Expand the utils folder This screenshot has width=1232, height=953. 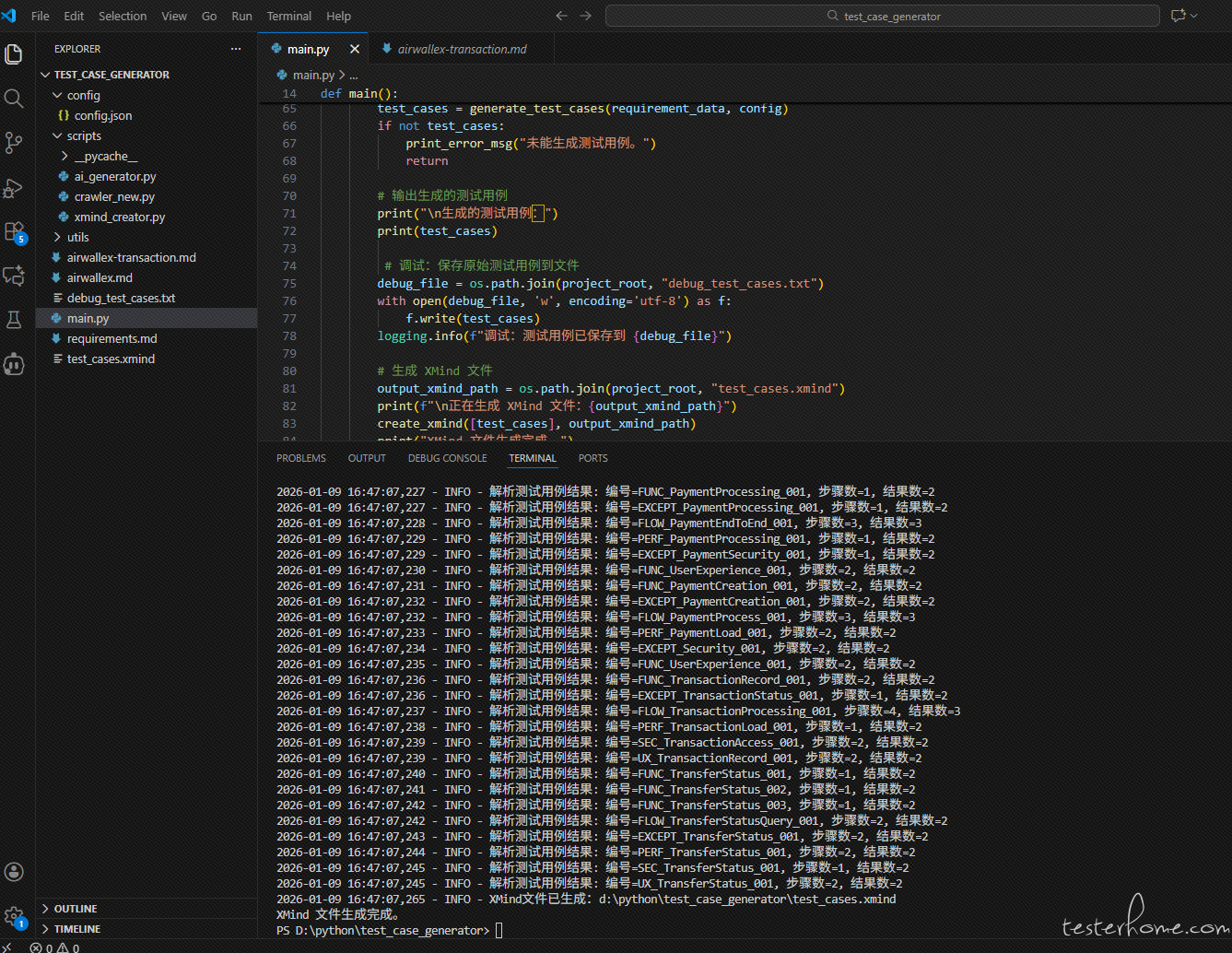77,237
